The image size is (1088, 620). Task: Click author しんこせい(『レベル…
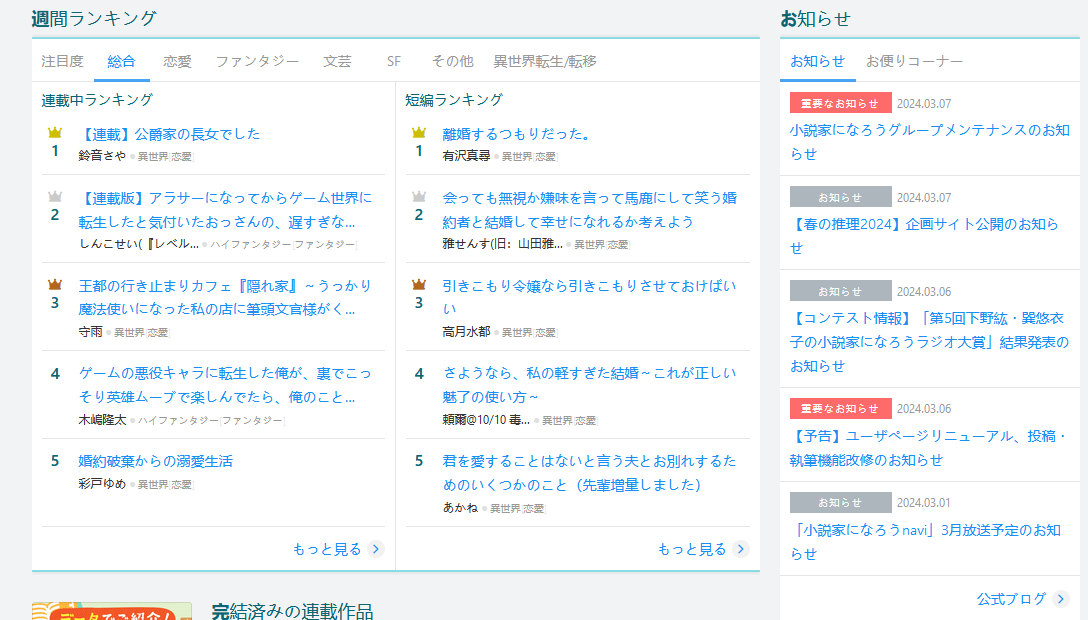click(x=139, y=244)
